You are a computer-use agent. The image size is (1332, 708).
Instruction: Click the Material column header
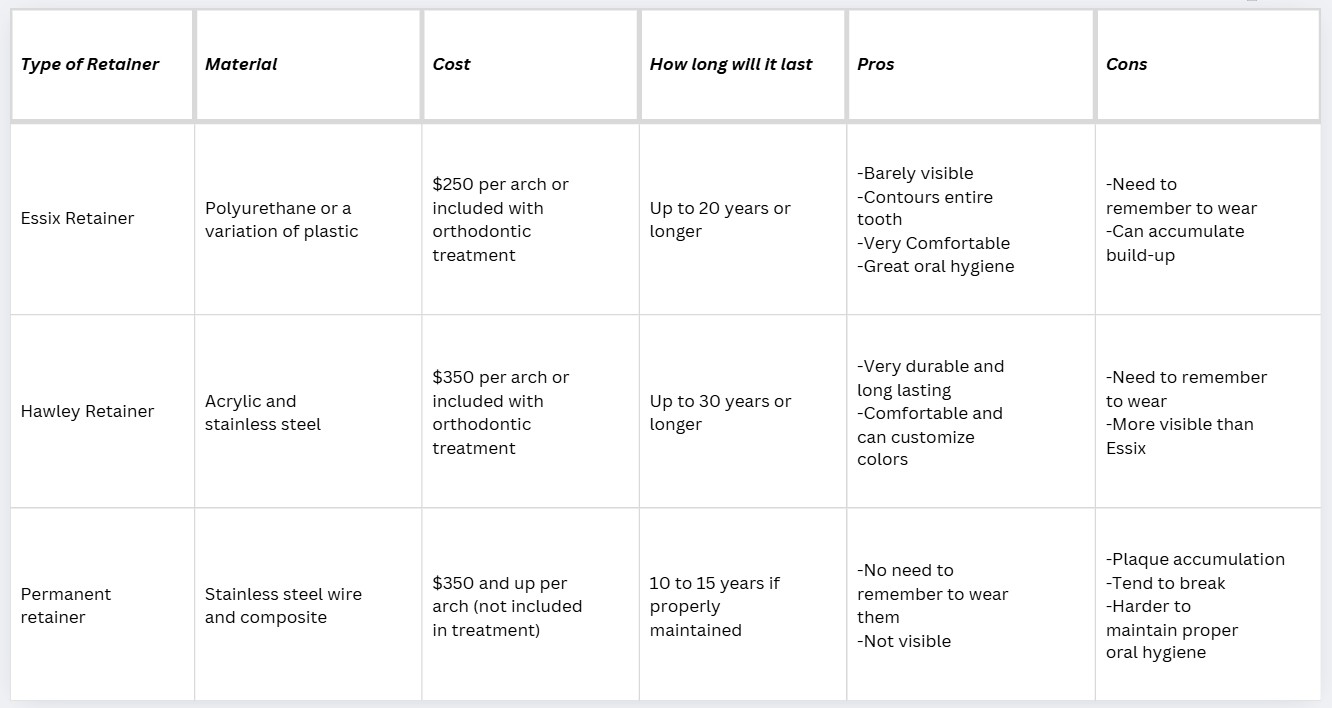click(308, 65)
